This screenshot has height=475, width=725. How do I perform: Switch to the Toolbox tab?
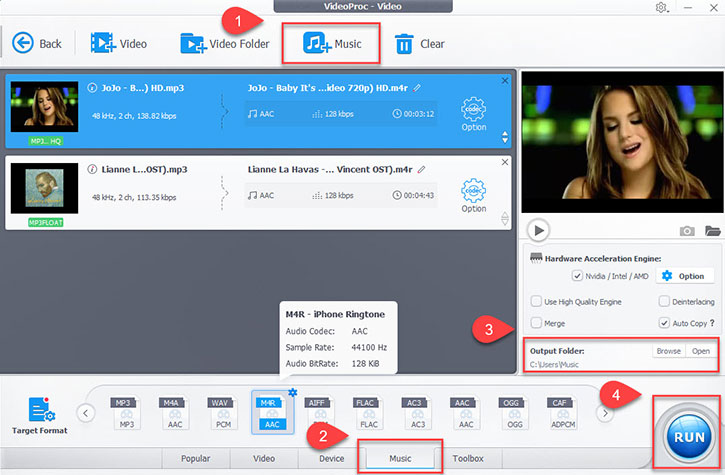[x=468, y=458]
